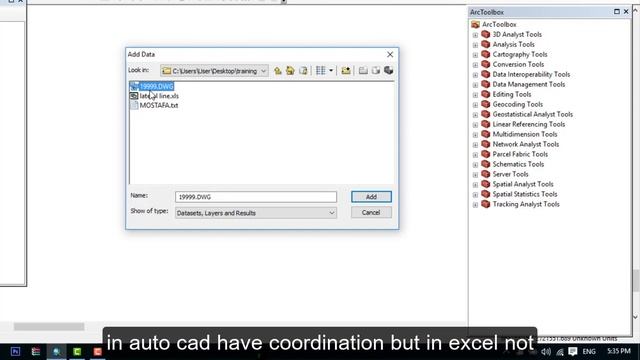Viewport: 640px width, 360px height.
Task: Expand Conversion Tools
Action: (x=475, y=65)
